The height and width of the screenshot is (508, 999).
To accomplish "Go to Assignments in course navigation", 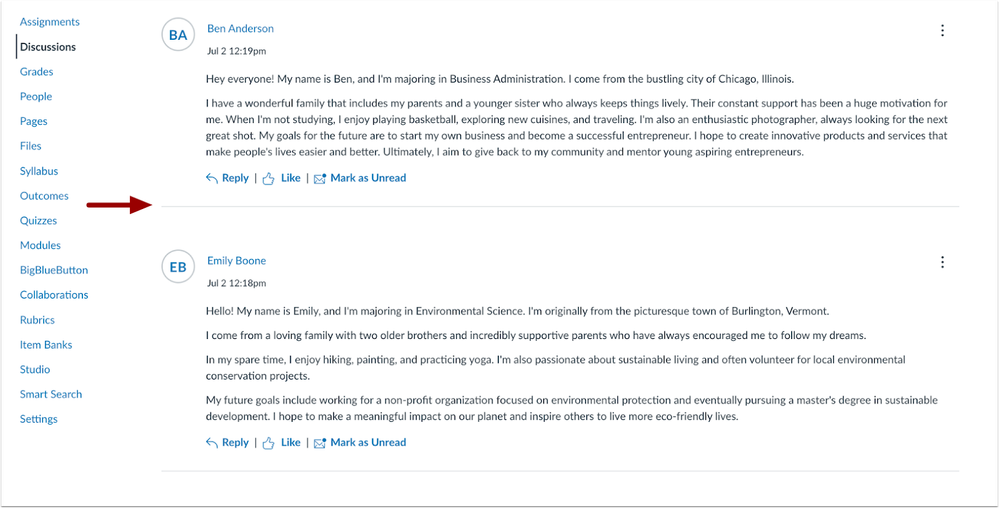I will [x=50, y=22].
